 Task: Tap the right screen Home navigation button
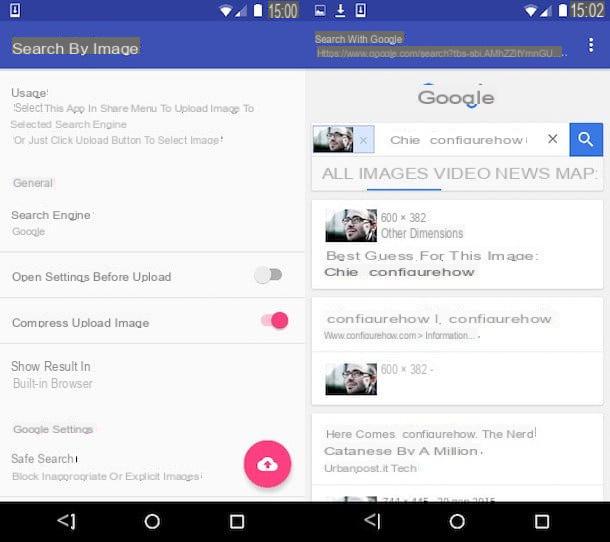(457, 521)
